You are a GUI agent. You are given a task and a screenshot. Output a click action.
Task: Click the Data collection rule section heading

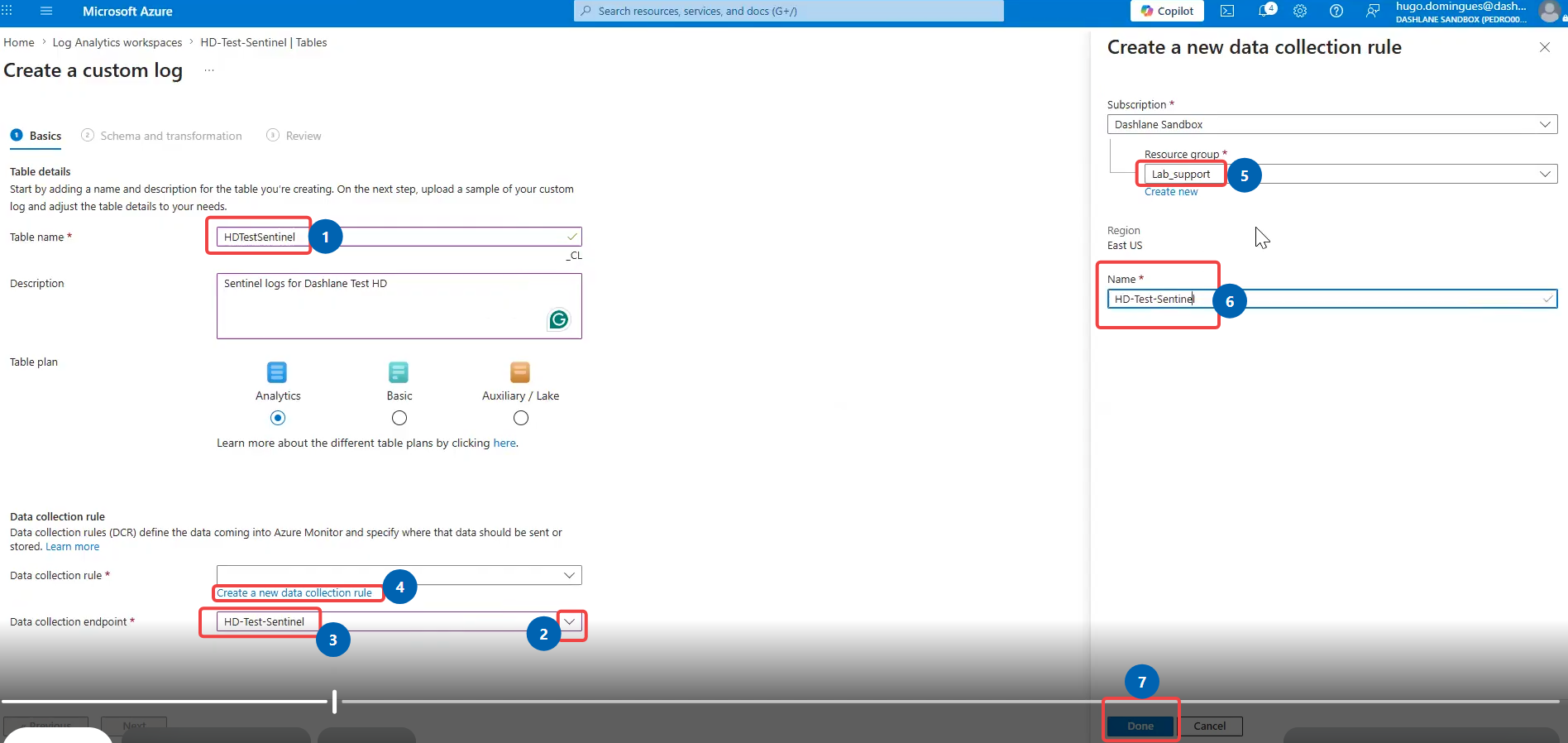(x=57, y=516)
